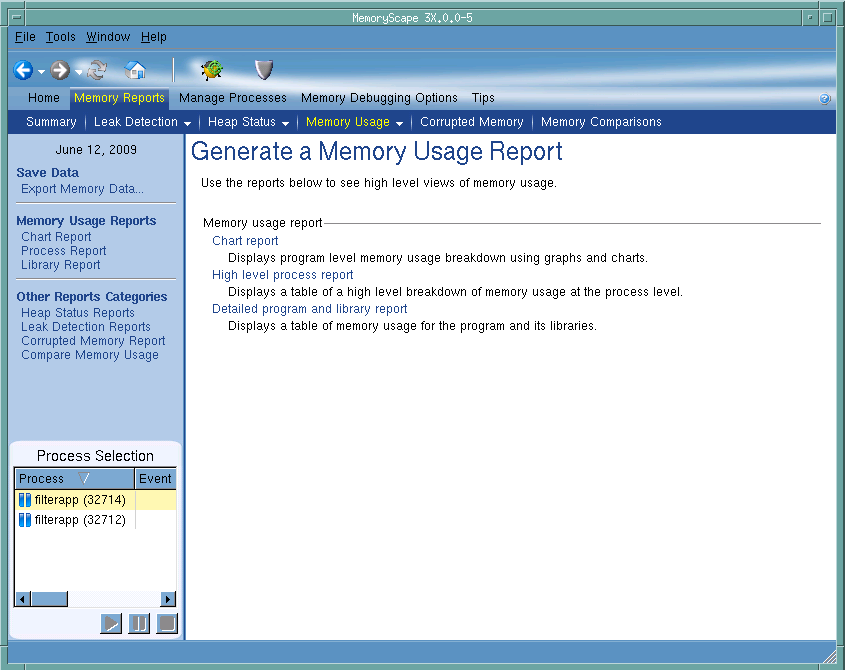Click the Forward navigation arrow
This screenshot has width=845, height=670.
tap(60, 70)
